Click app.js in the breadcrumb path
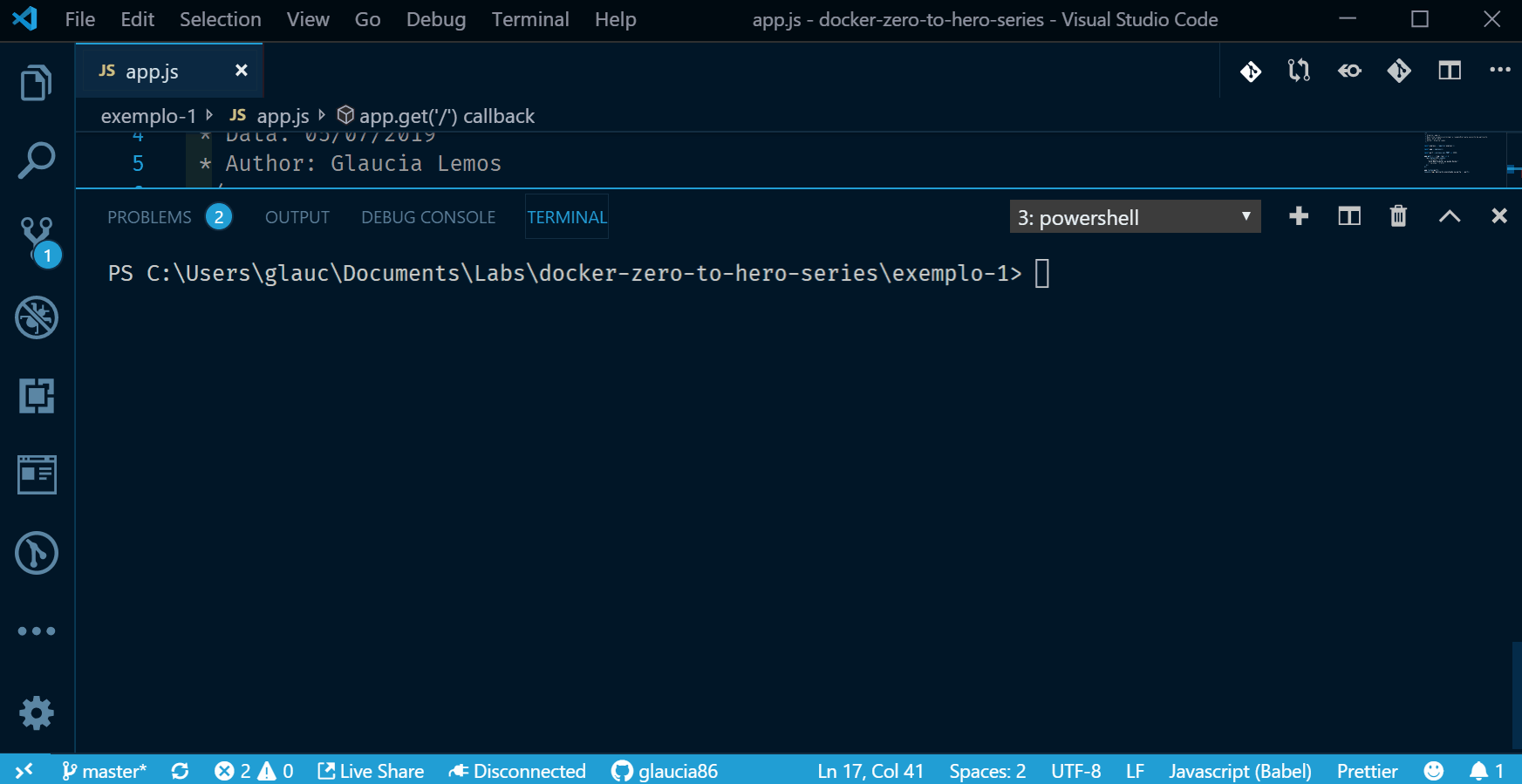This screenshot has width=1522, height=784. [x=283, y=116]
